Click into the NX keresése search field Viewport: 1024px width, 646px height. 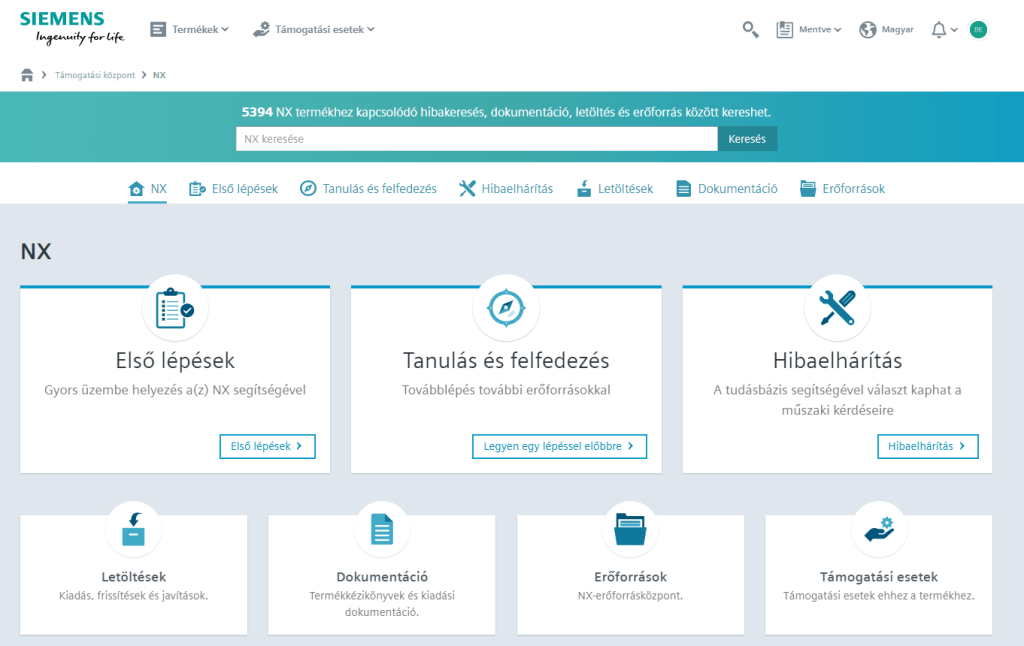(x=476, y=139)
